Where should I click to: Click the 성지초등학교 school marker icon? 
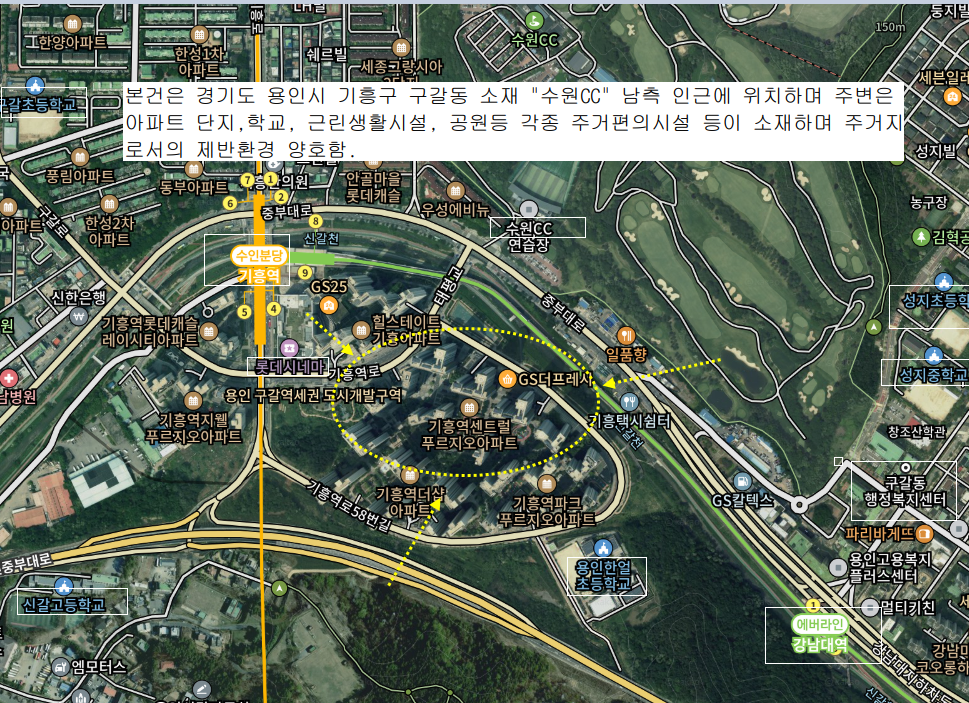click(943, 282)
